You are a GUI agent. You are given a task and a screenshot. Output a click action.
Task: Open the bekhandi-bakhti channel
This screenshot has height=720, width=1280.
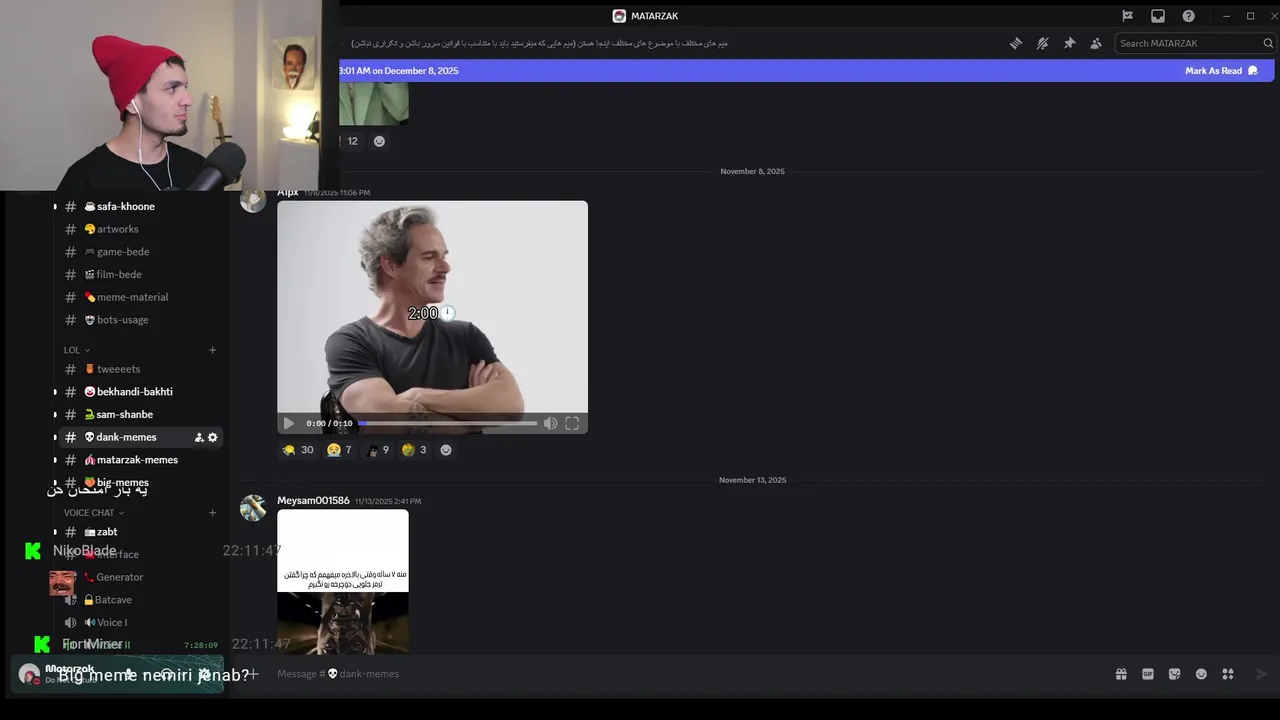coord(135,392)
